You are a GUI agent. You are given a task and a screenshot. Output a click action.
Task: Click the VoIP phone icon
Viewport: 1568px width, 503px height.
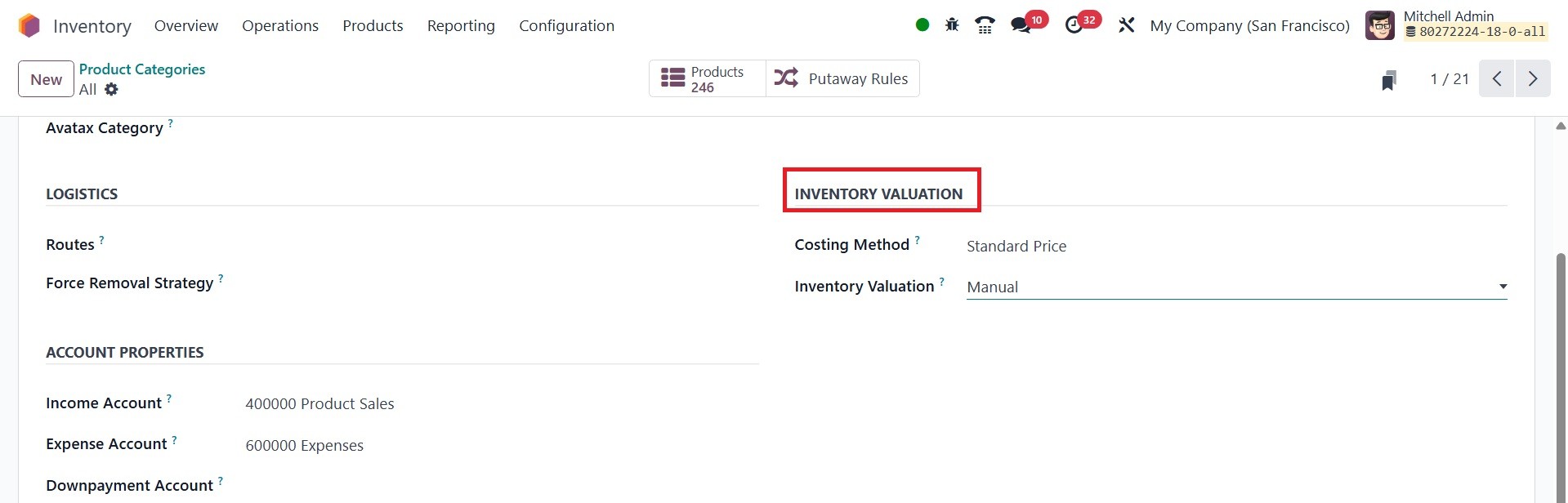pos(985,25)
